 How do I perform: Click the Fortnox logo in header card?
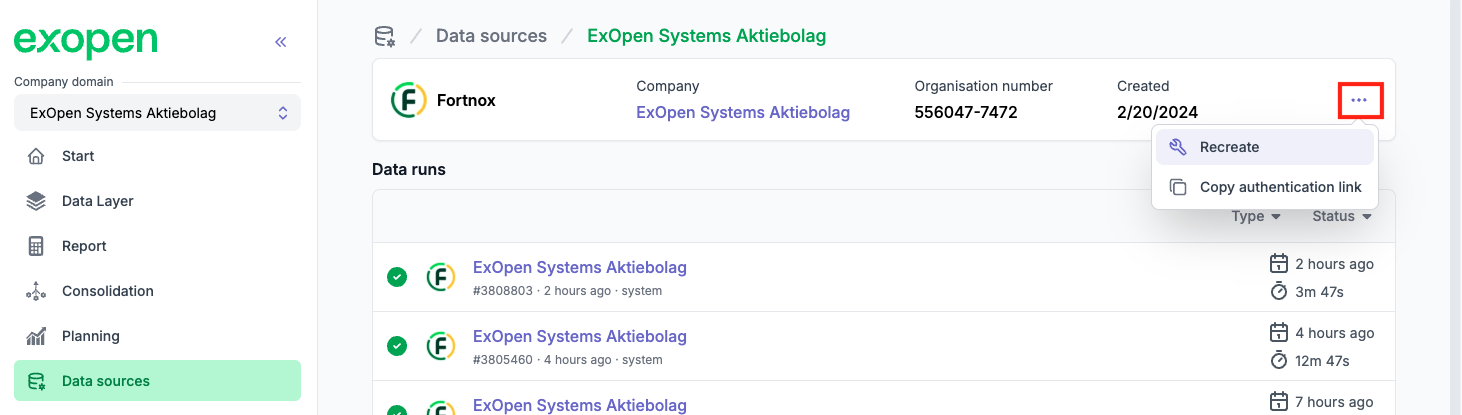408,100
